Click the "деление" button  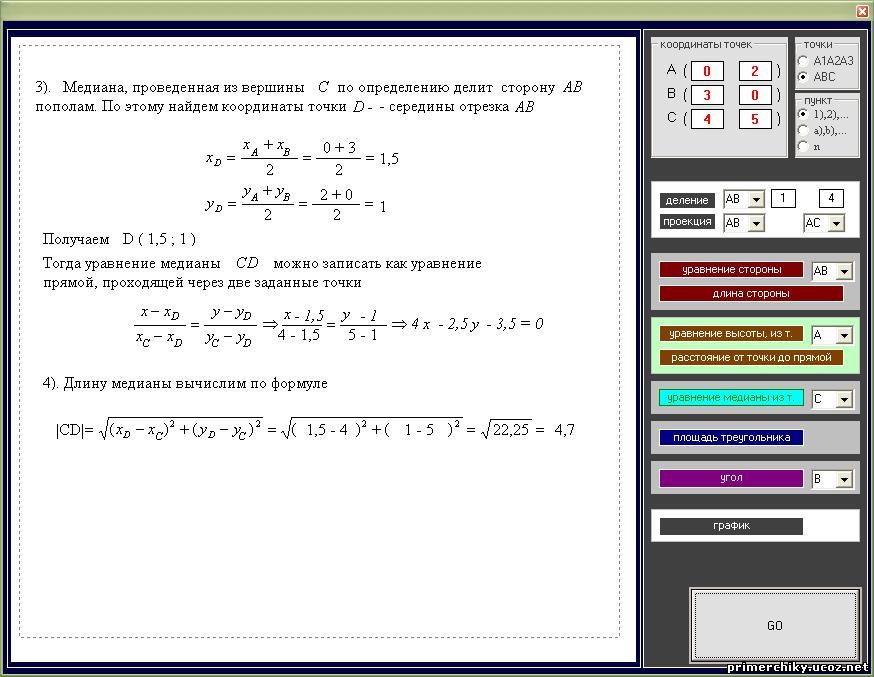click(687, 200)
